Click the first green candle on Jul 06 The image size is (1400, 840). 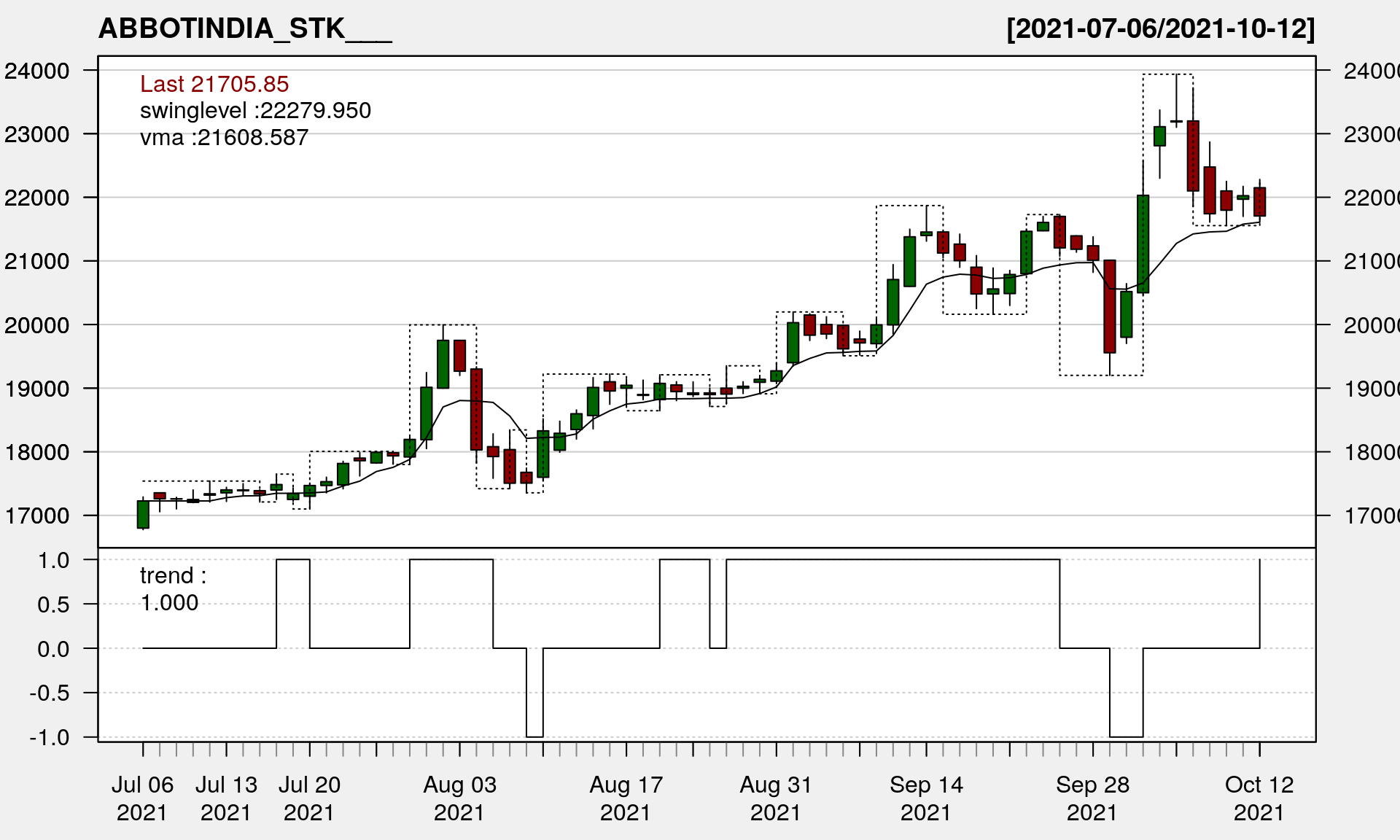tap(143, 514)
